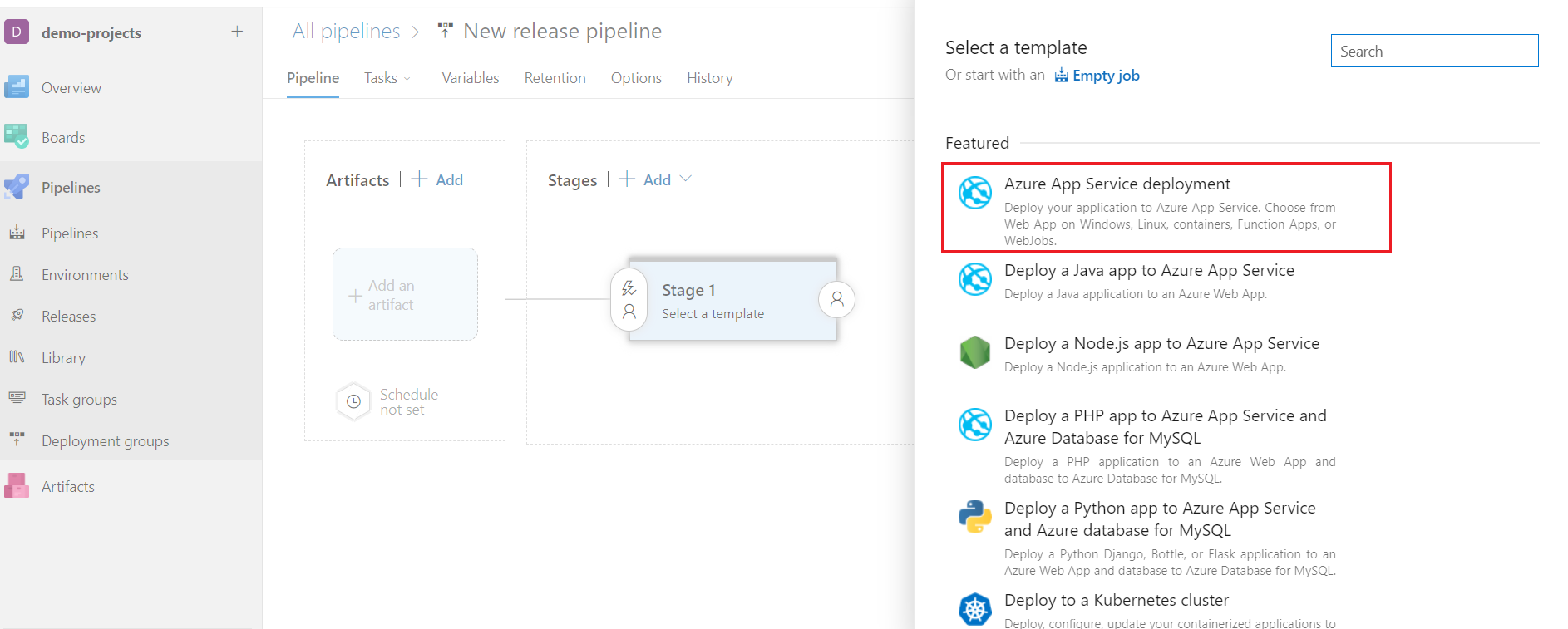Open Overview via its sidebar icon

17,87
